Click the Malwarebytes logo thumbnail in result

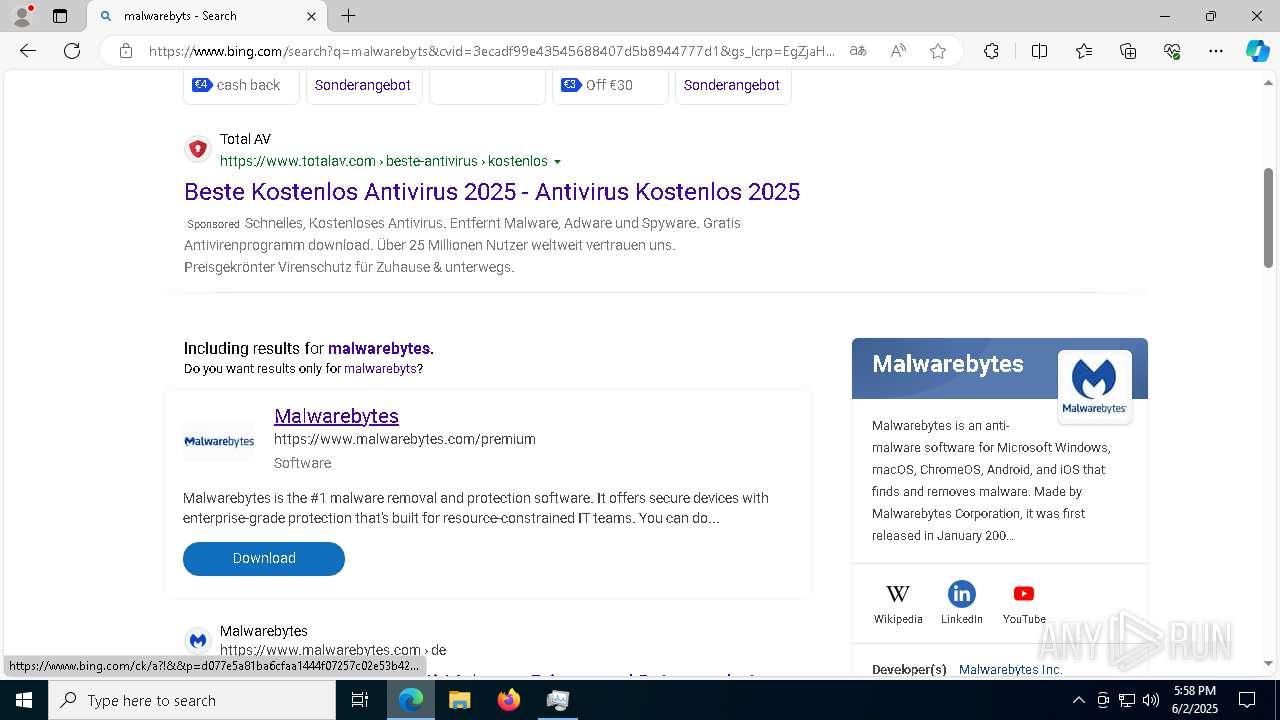coord(219,441)
